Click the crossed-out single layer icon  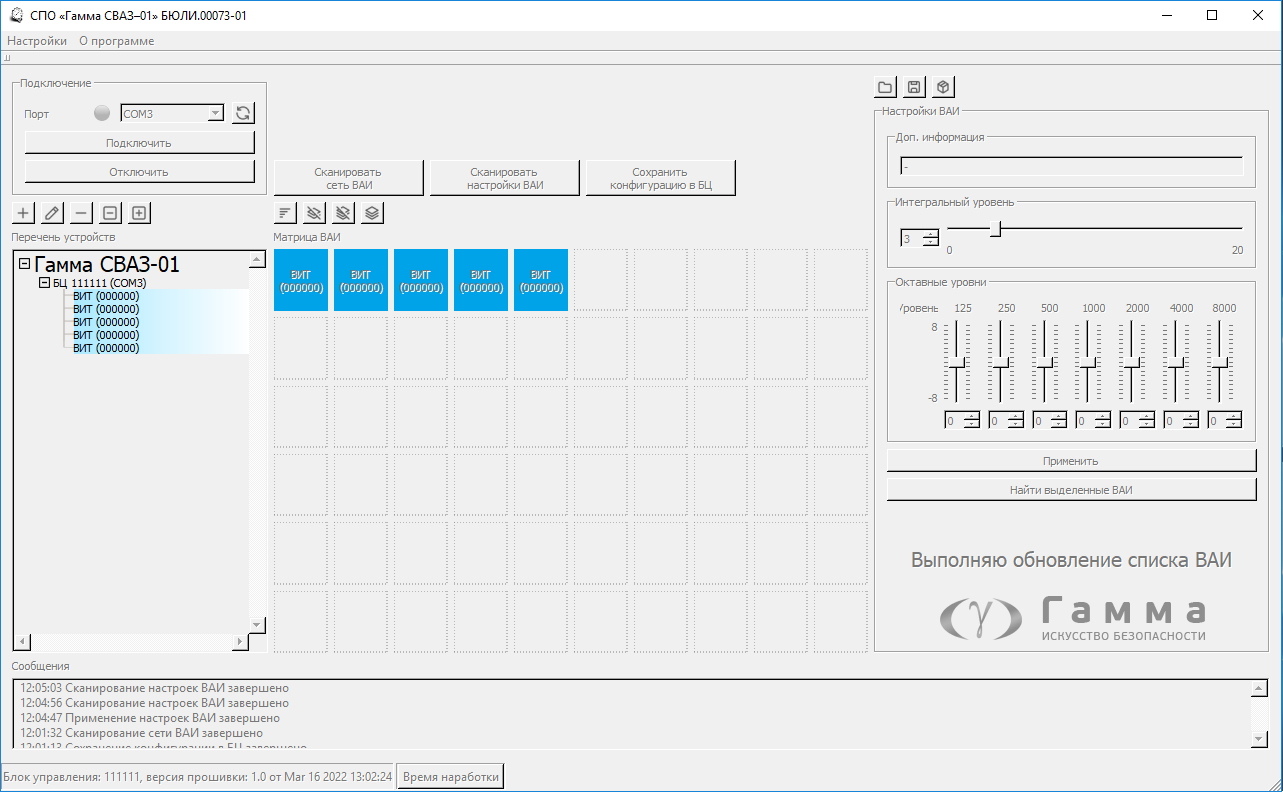315,212
